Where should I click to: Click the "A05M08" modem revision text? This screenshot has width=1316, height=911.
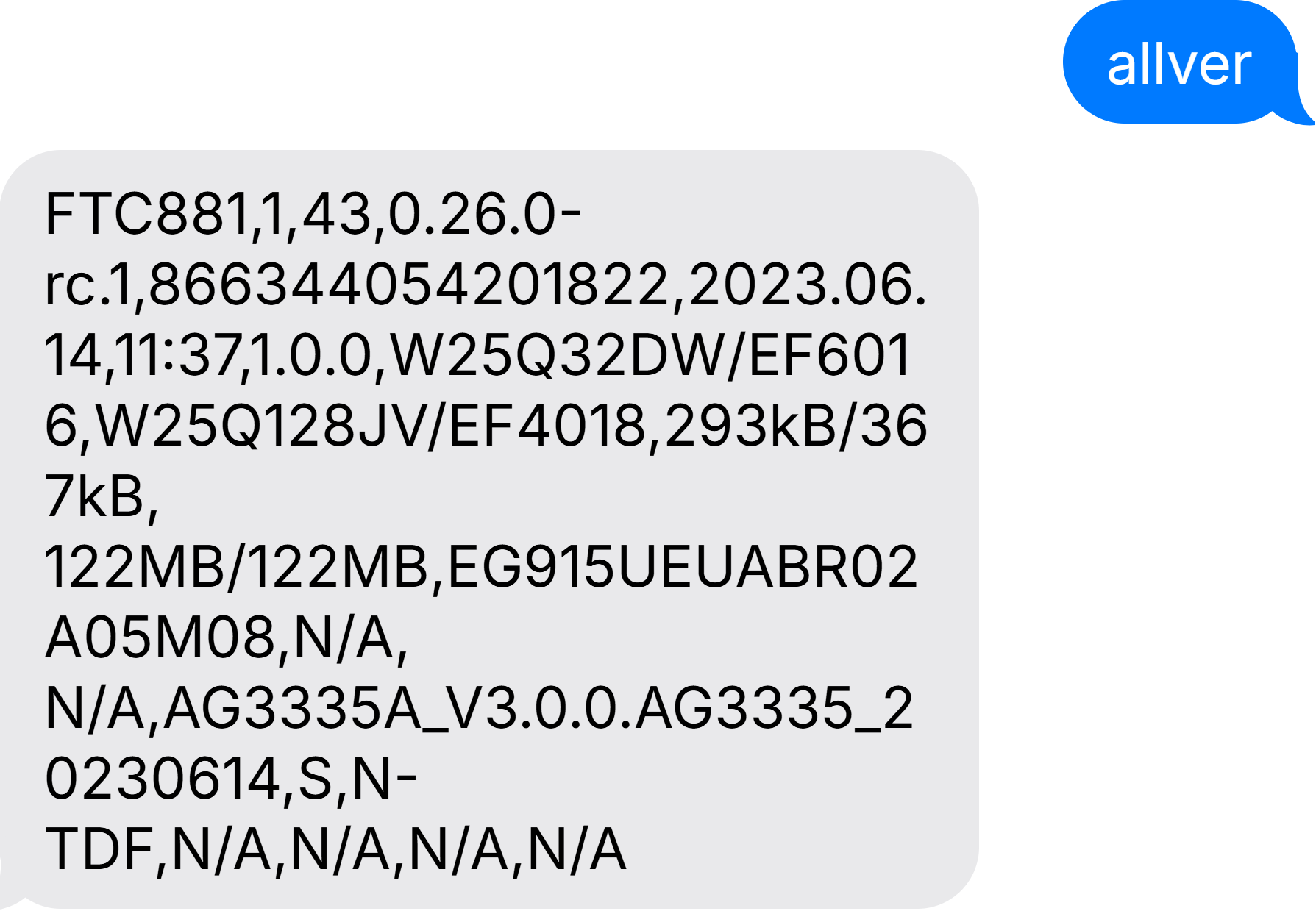click(x=160, y=638)
